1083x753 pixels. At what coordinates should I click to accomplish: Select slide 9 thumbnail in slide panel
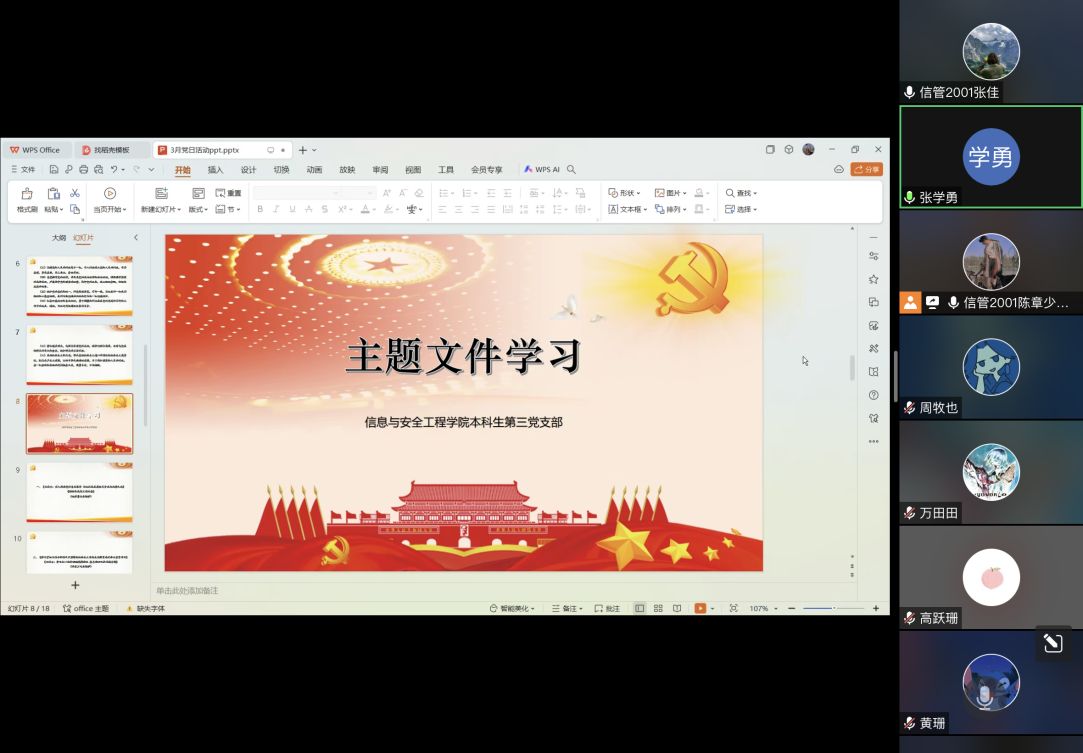pos(79,492)
